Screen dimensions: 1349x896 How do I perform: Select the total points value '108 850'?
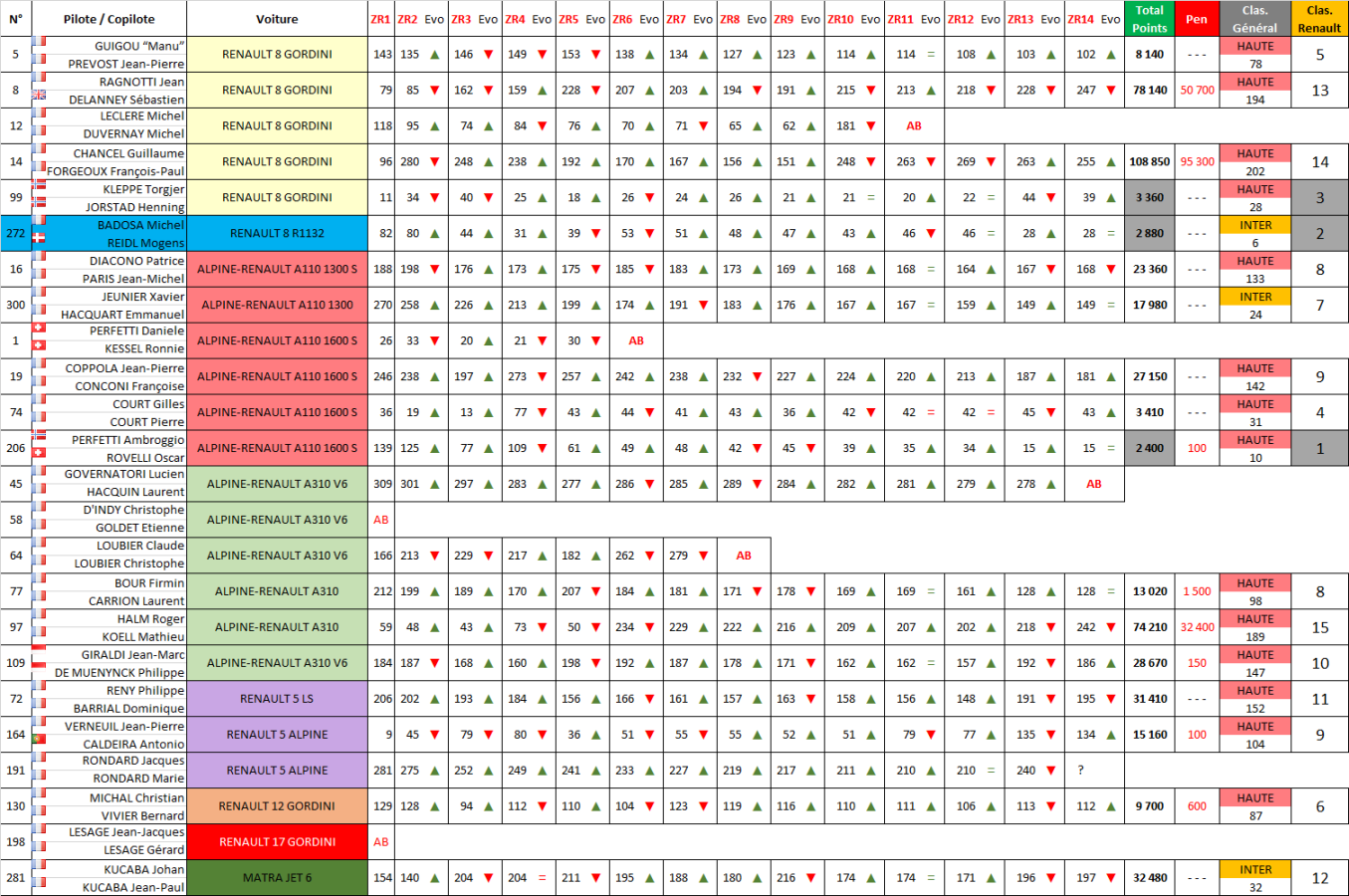click(1149, 162)
